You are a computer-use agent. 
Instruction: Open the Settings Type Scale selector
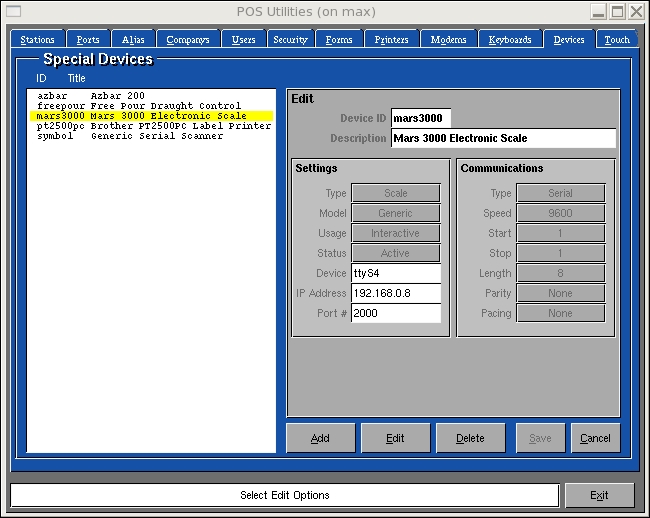(x=395, y=193)
